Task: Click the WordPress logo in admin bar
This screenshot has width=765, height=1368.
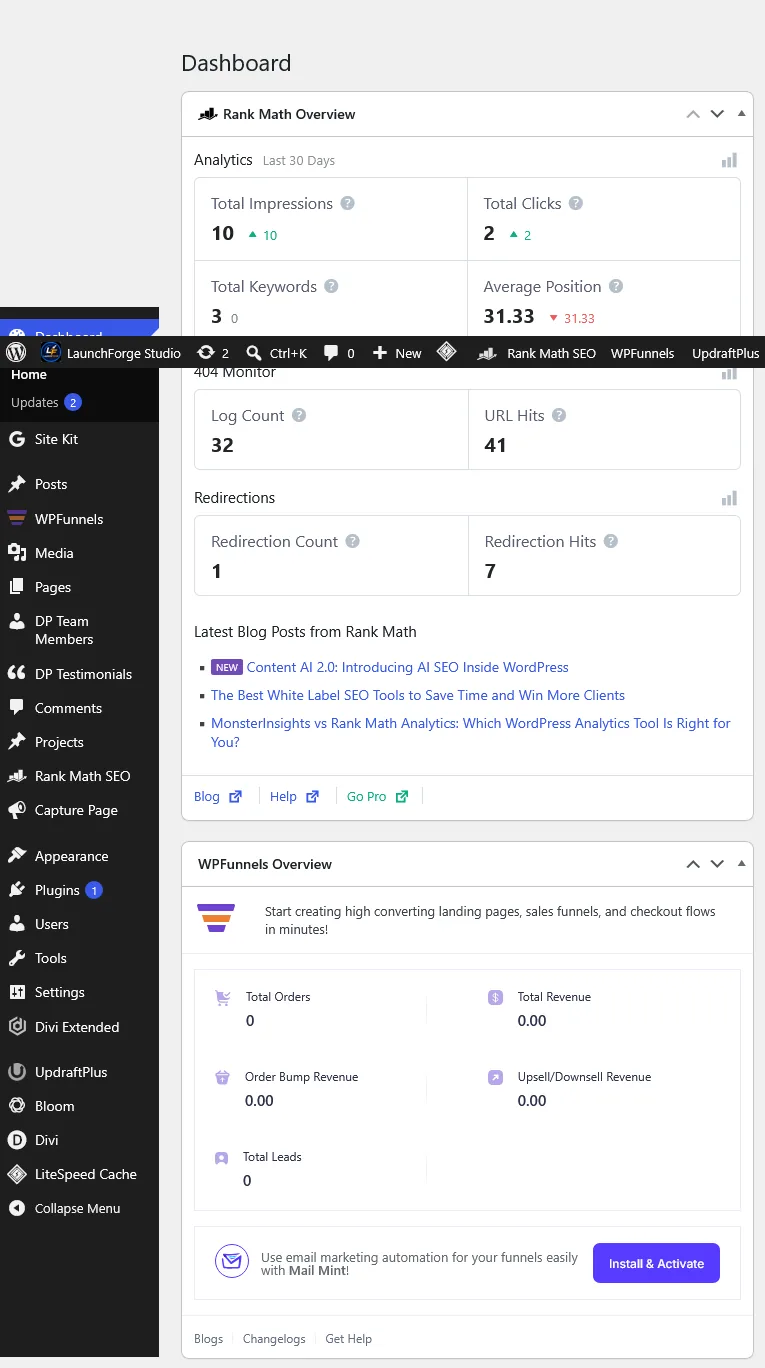Action: coord(15,353)
